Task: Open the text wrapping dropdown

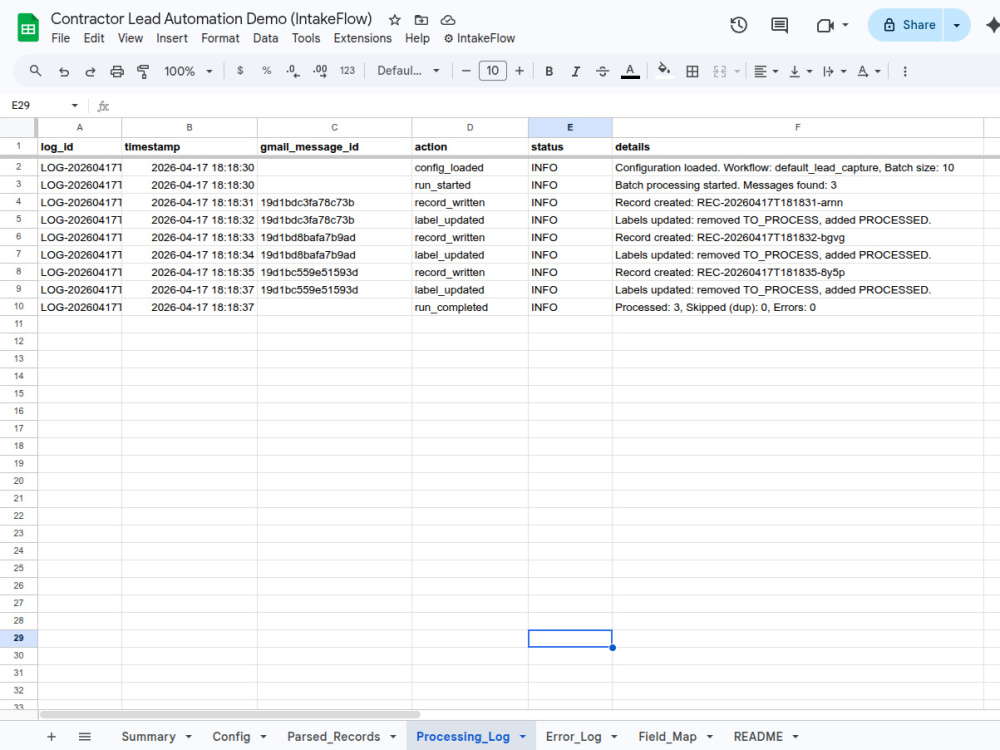Action: click(834, 71)
